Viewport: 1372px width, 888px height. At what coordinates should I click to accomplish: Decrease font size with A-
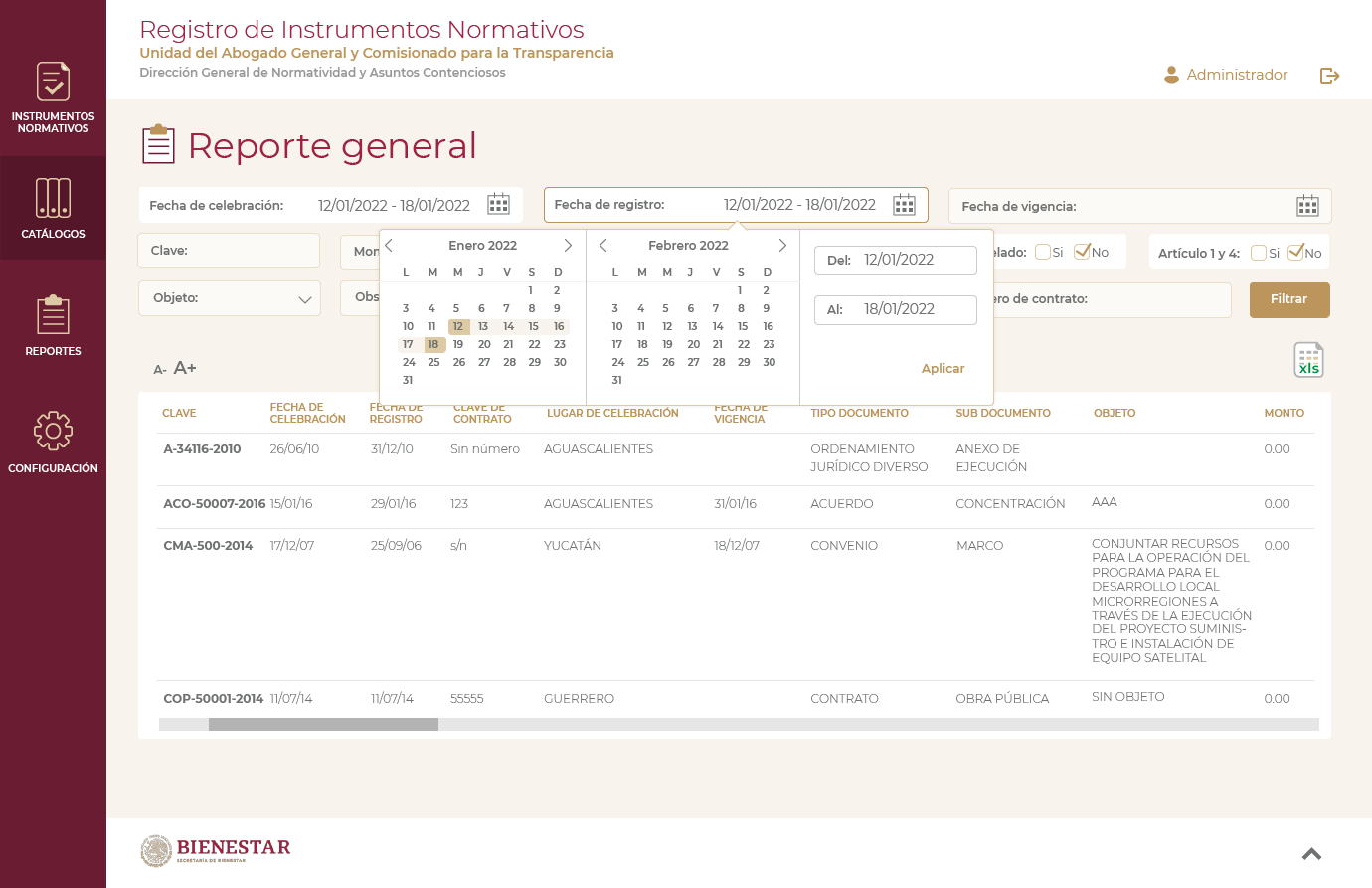[x=159, y=370]
